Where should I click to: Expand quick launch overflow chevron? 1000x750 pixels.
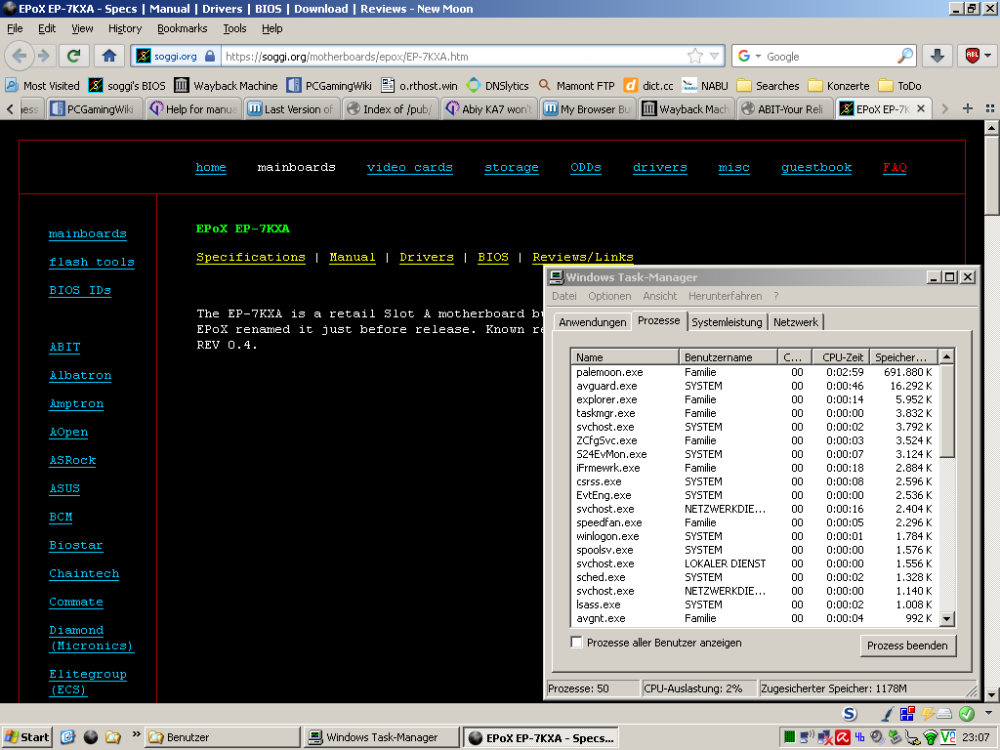point(136,734)
